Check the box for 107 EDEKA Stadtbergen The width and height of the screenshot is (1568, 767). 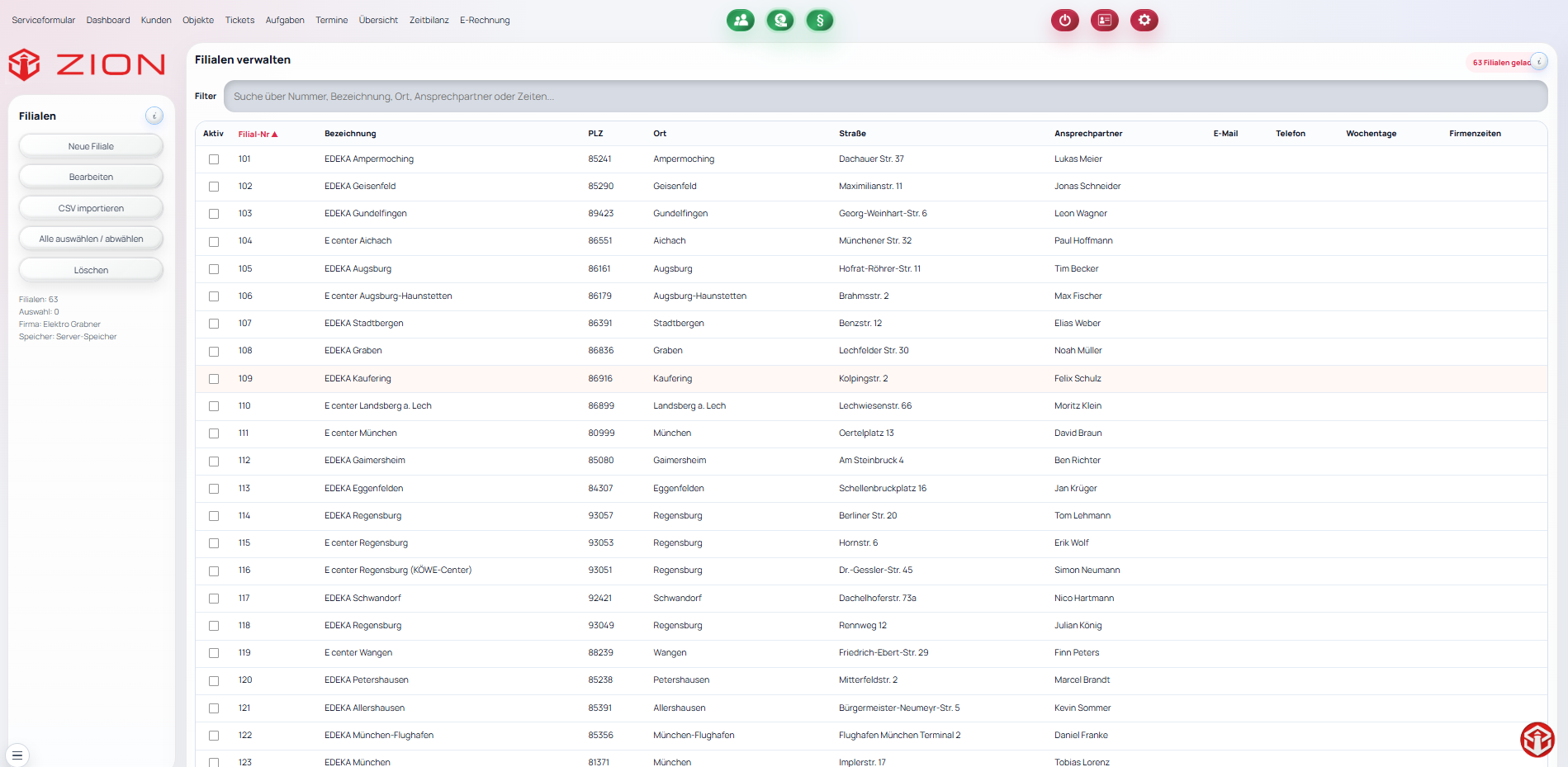[x=214, y=324]
